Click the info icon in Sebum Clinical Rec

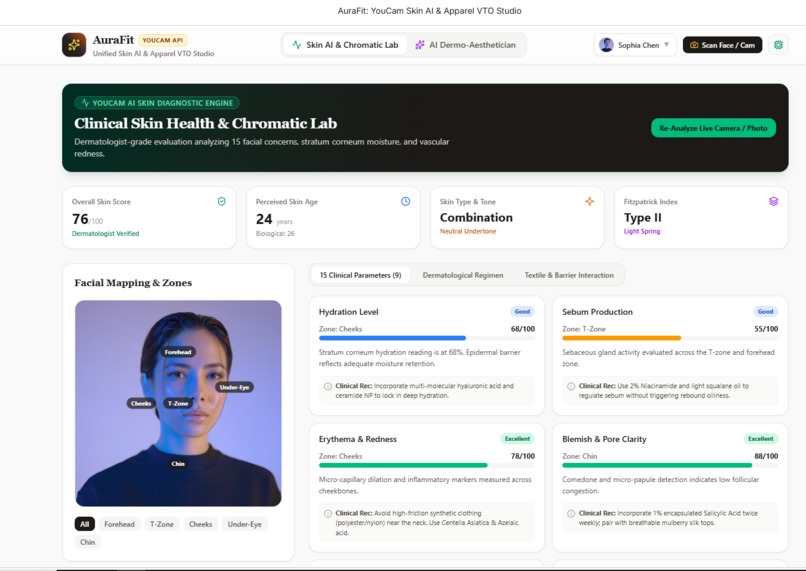pyautogui.click(x=571, y=386)
